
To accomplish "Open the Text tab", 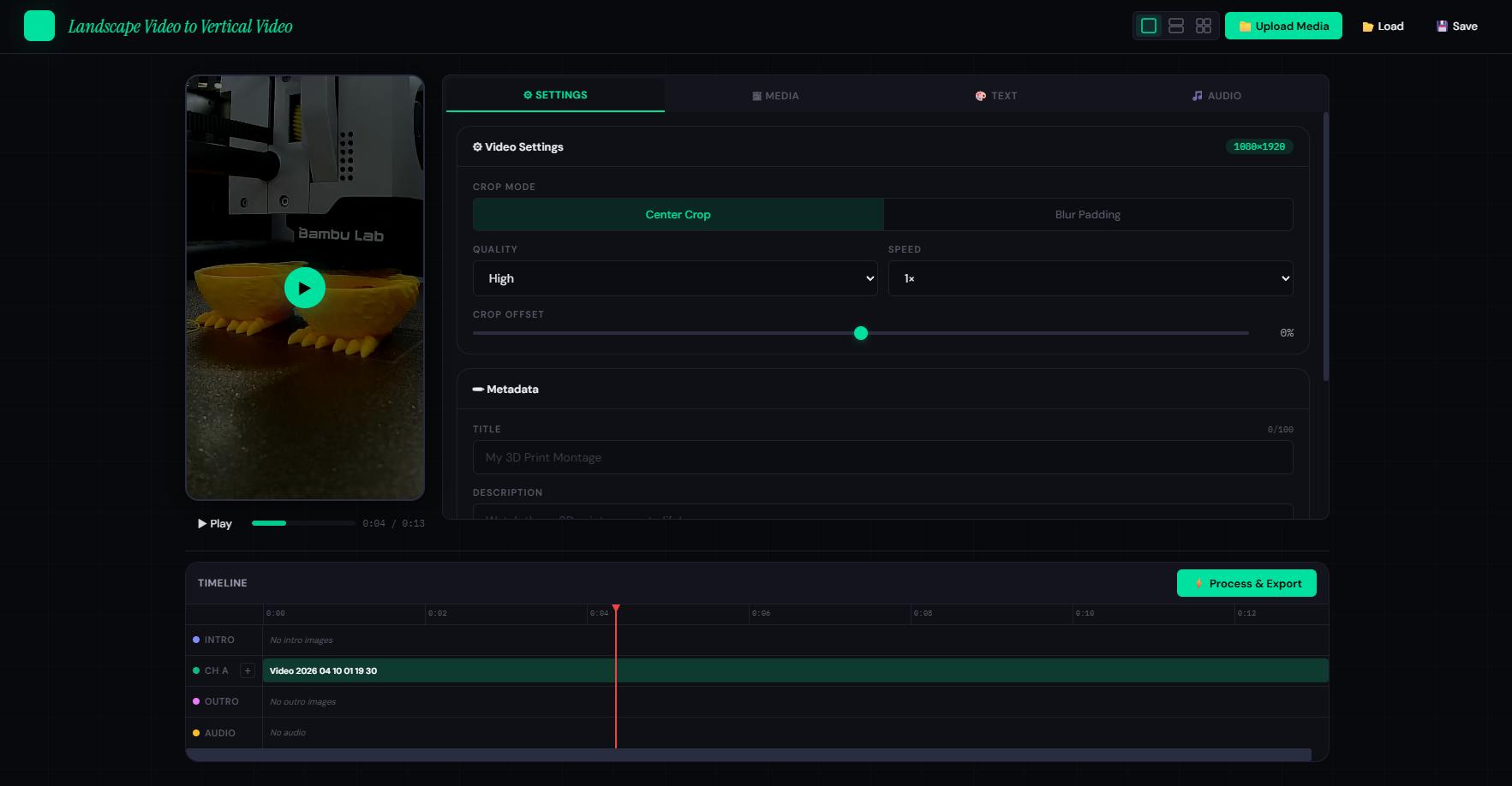I will (x=996, y=96).
